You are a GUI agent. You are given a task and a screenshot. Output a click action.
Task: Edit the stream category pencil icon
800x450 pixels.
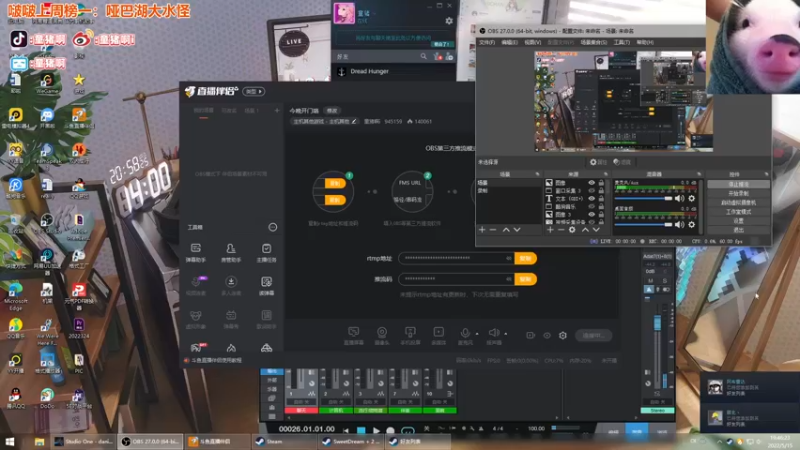pyautogui.click(x=354, y=121)
